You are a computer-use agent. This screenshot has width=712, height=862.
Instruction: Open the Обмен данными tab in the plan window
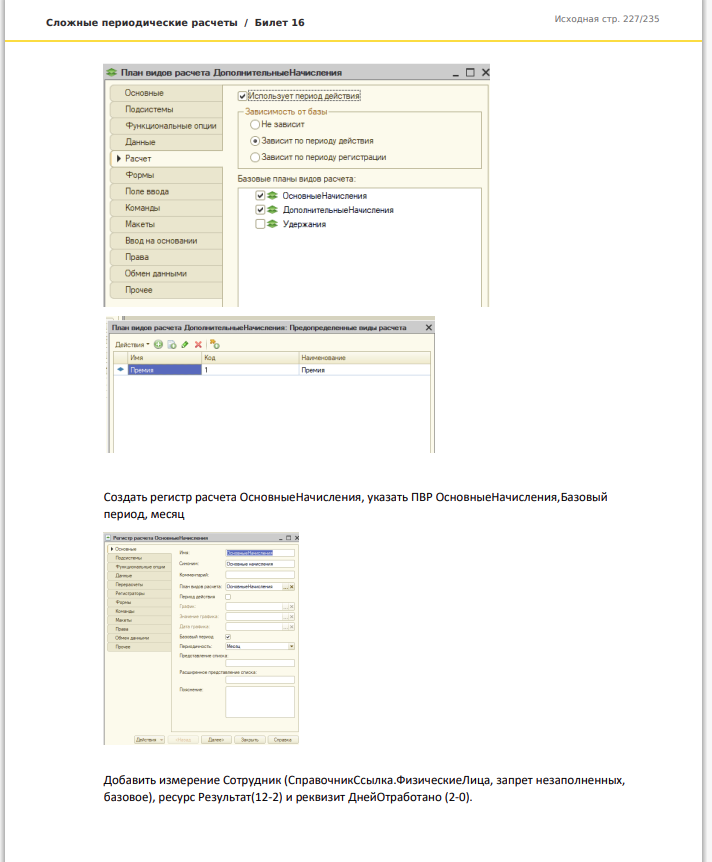pyautogui.click(x=166, y=273)
